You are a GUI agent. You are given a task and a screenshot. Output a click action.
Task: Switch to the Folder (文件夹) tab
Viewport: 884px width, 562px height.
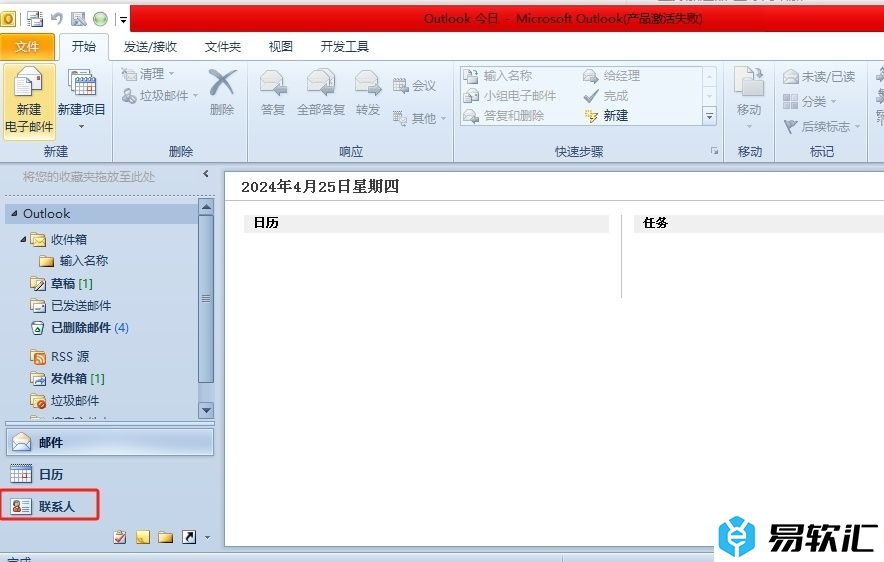[x=222, y=47]
